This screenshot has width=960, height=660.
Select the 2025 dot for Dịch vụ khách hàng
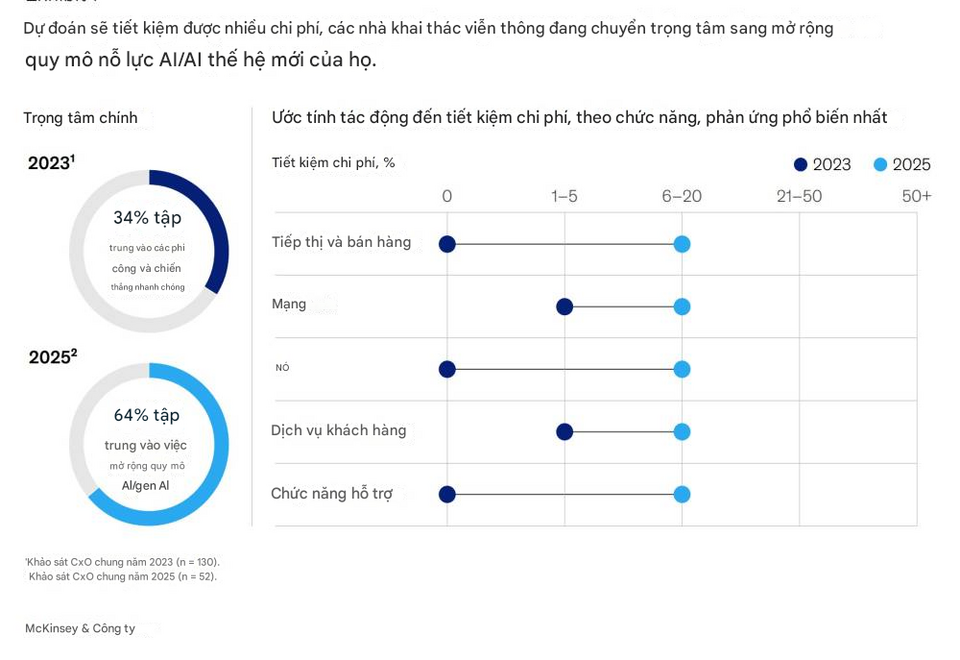coord(682,432)
